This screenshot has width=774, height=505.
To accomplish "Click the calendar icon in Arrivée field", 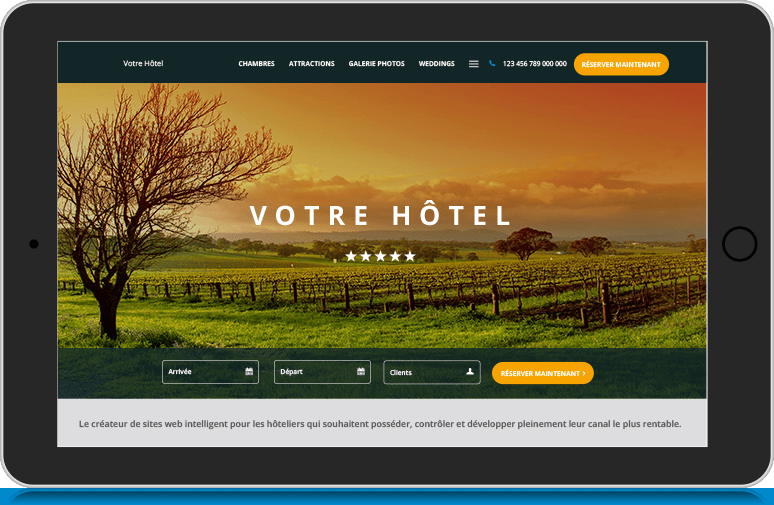I will [x=249, y=371].
